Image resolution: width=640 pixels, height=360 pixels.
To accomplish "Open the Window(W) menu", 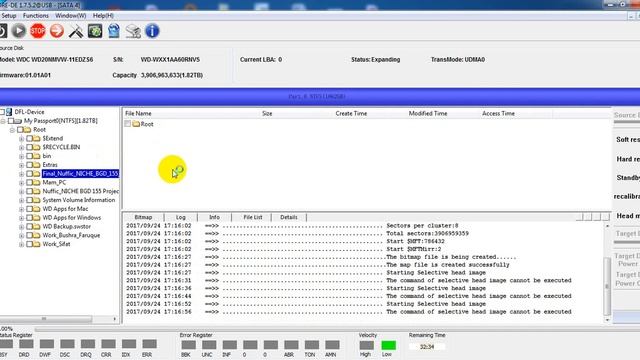I will click(x=71, y=16).
